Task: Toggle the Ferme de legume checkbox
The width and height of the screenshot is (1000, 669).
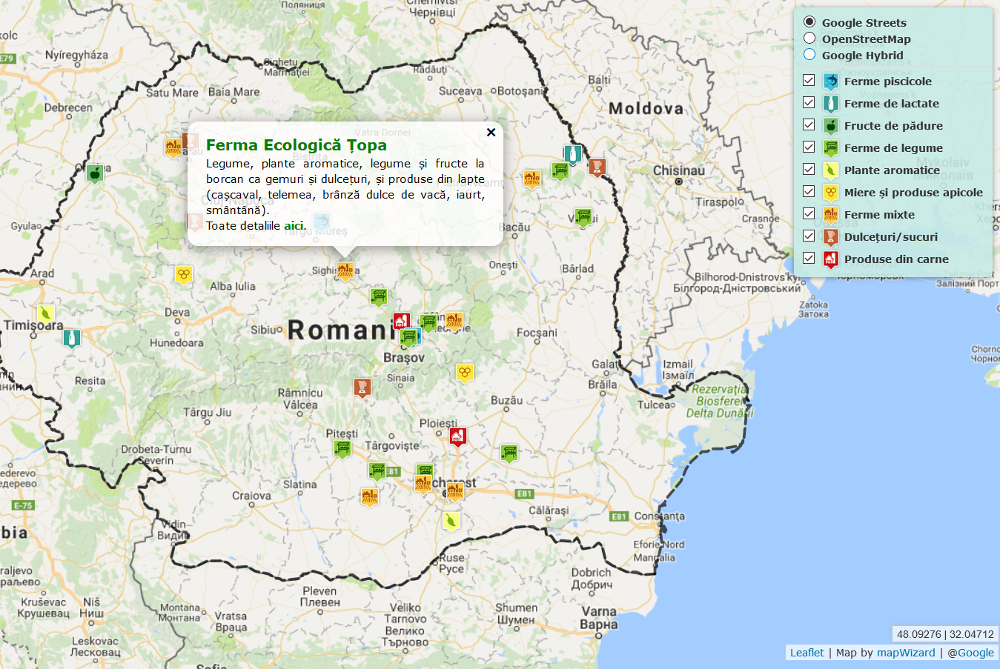Action: (x=809, y=147)
